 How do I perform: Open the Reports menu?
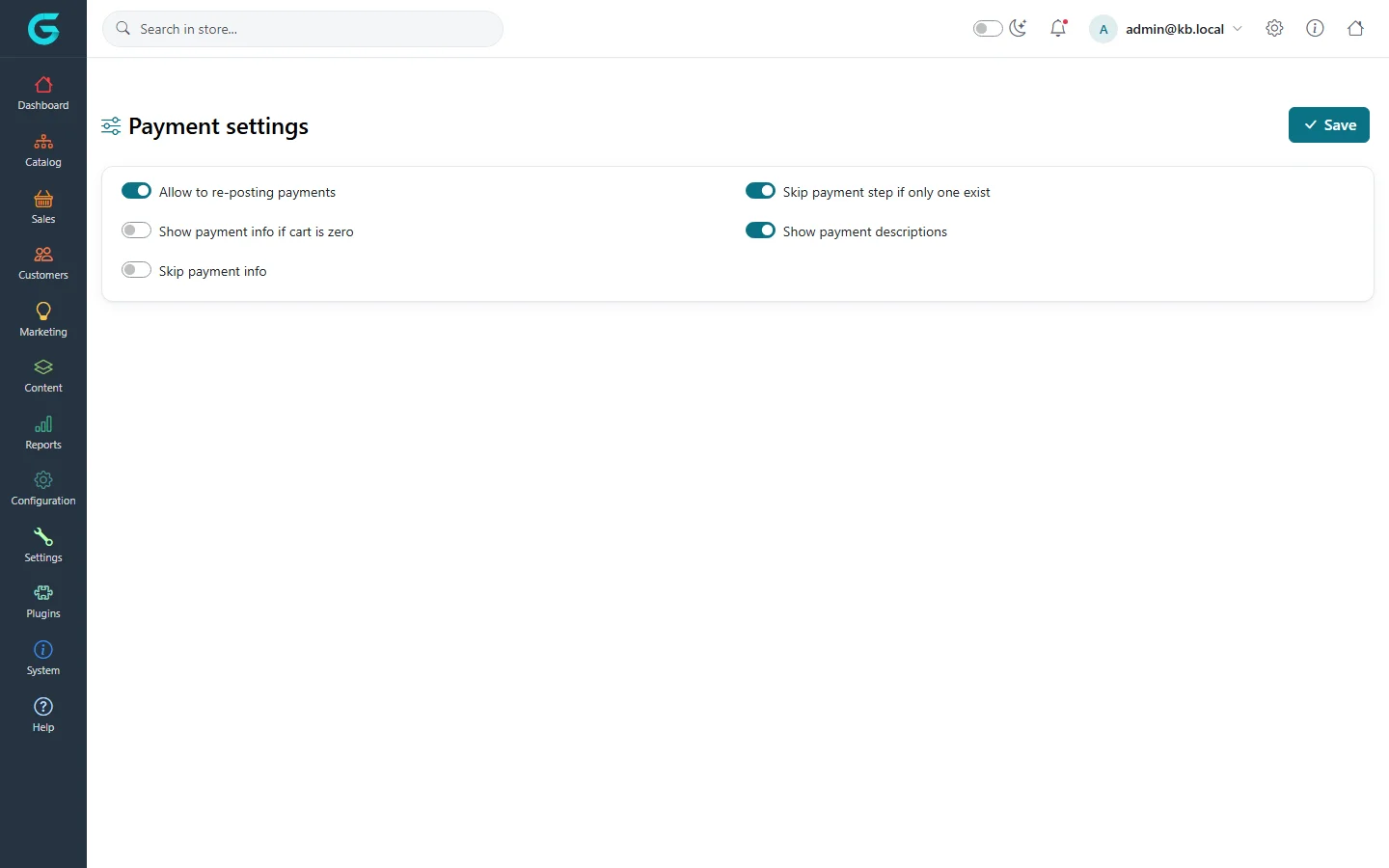tap(43, 433)
